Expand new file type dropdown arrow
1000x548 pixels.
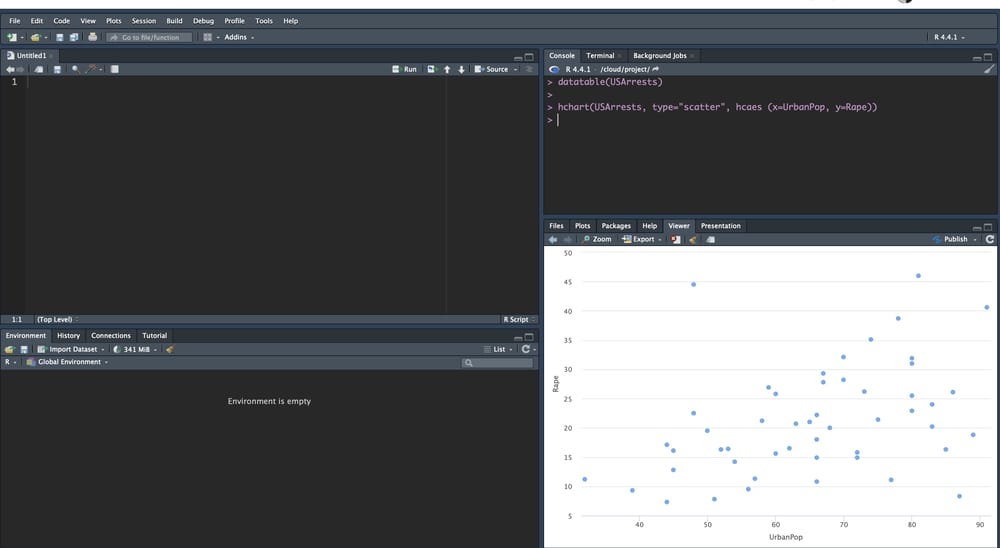tap(22, 38)
